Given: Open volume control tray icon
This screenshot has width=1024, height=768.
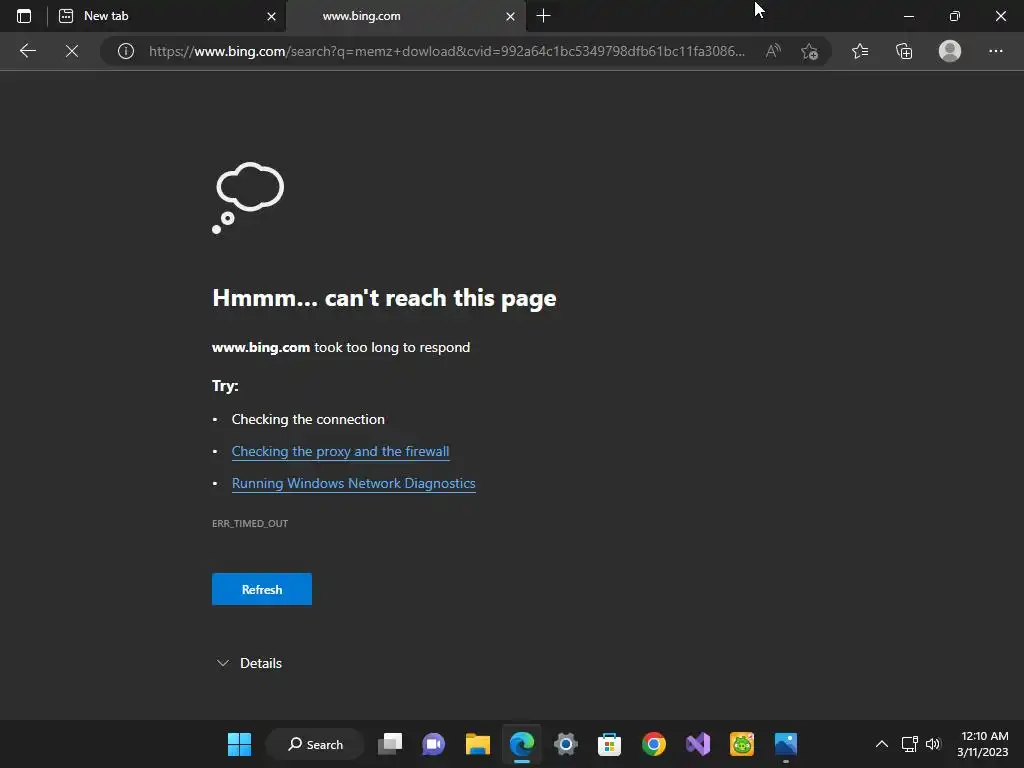Looking at the screenshot, I should pyautogui.click(x=933, y=744).
